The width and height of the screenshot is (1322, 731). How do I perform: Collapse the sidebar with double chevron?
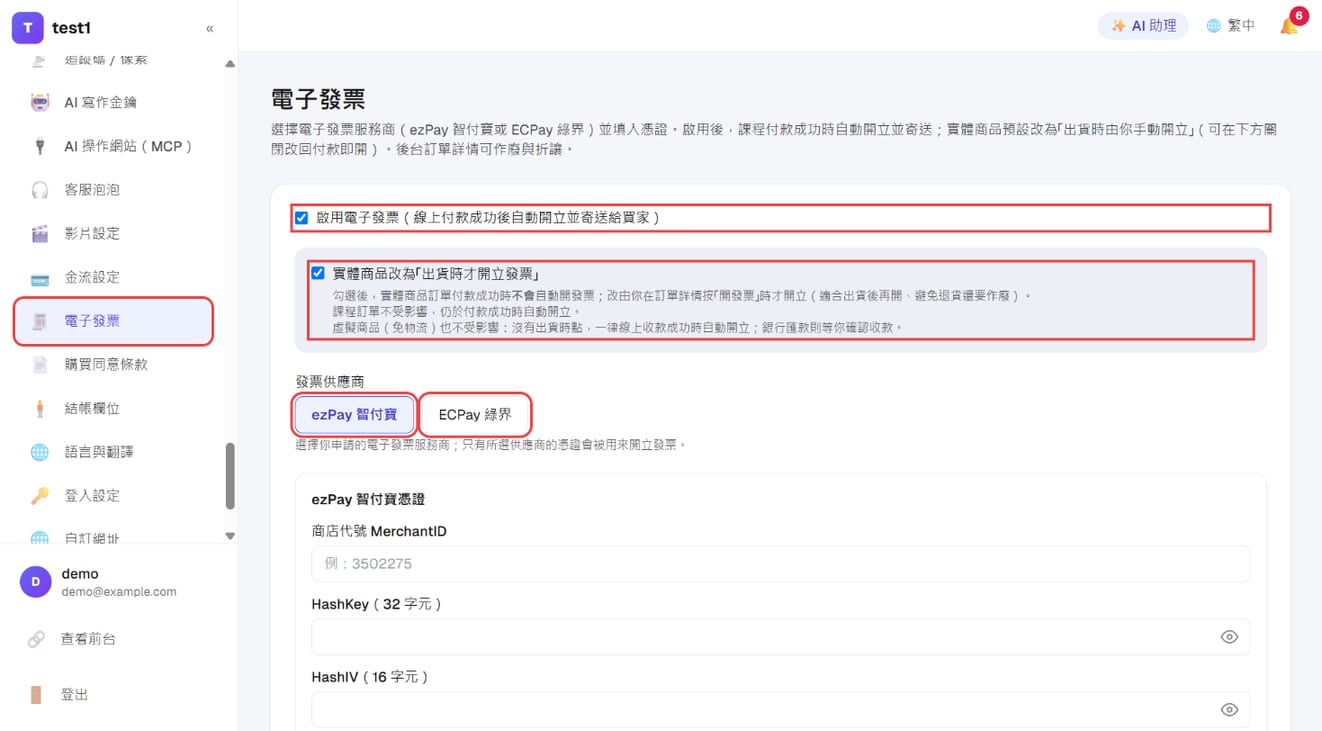209,29
